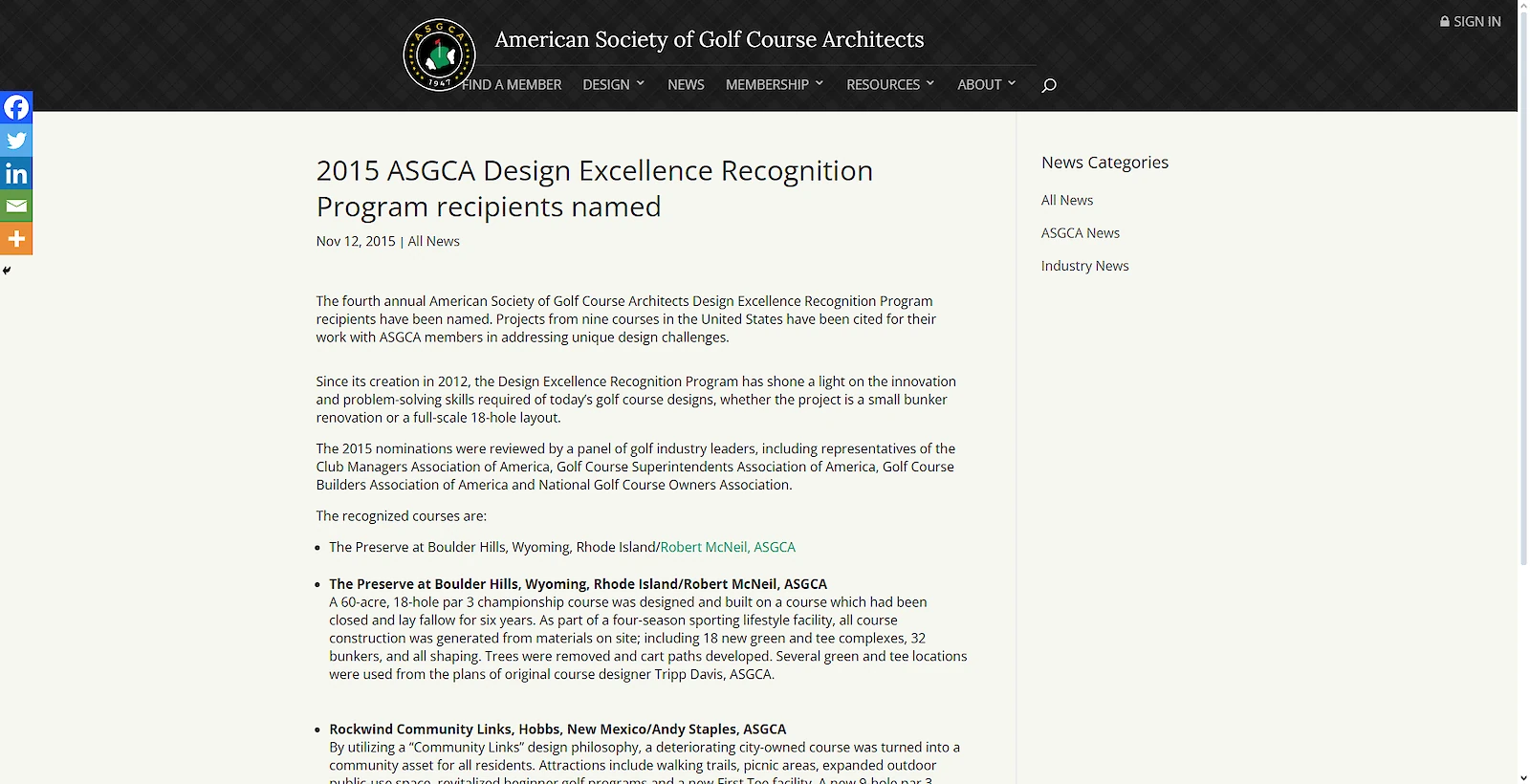This screenshot has width=1530, height=784.
Task: Open All News category in sidebar
Action: (1067, 200)
